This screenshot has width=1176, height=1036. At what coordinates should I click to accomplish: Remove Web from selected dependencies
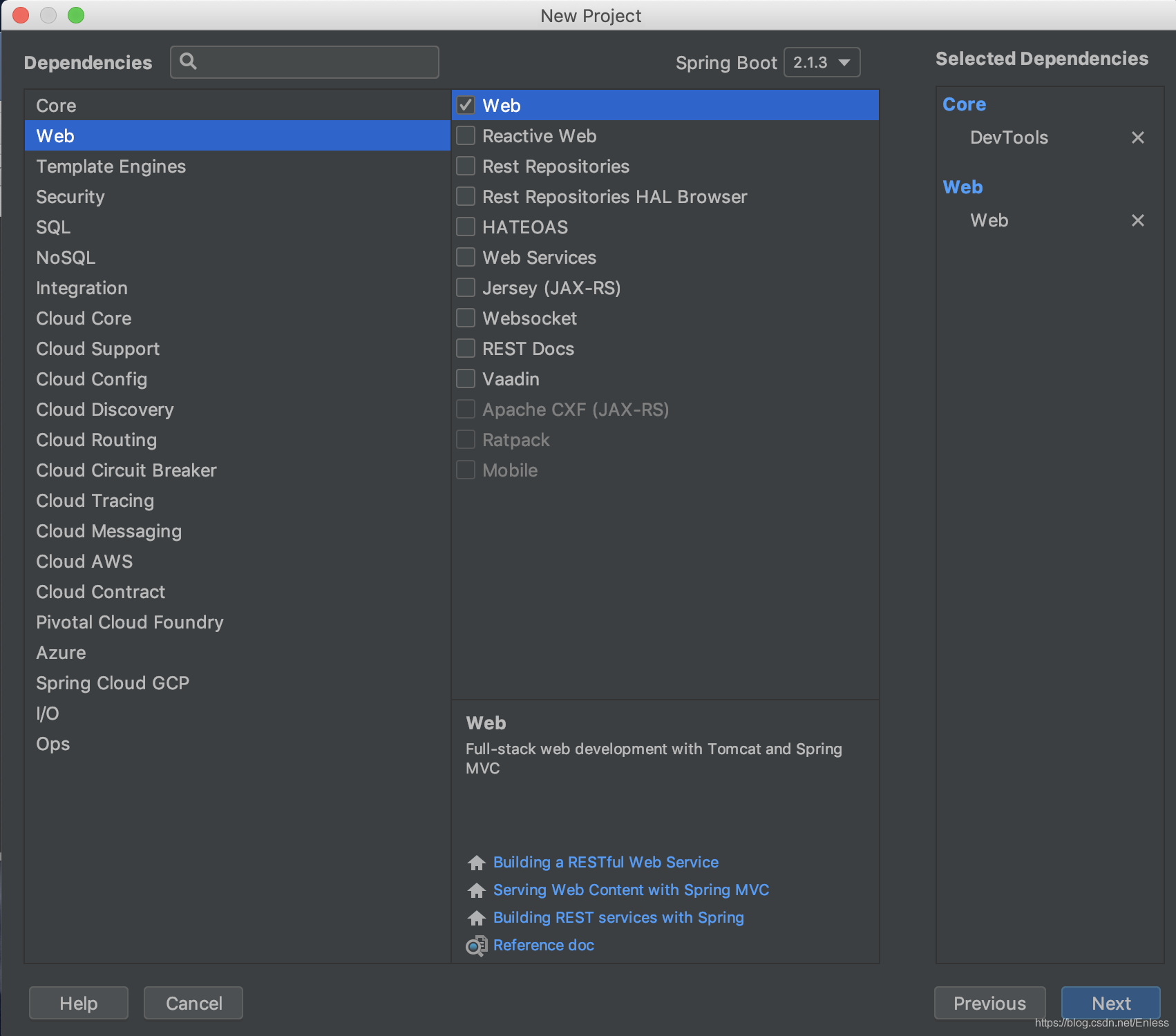[1137, 220]
